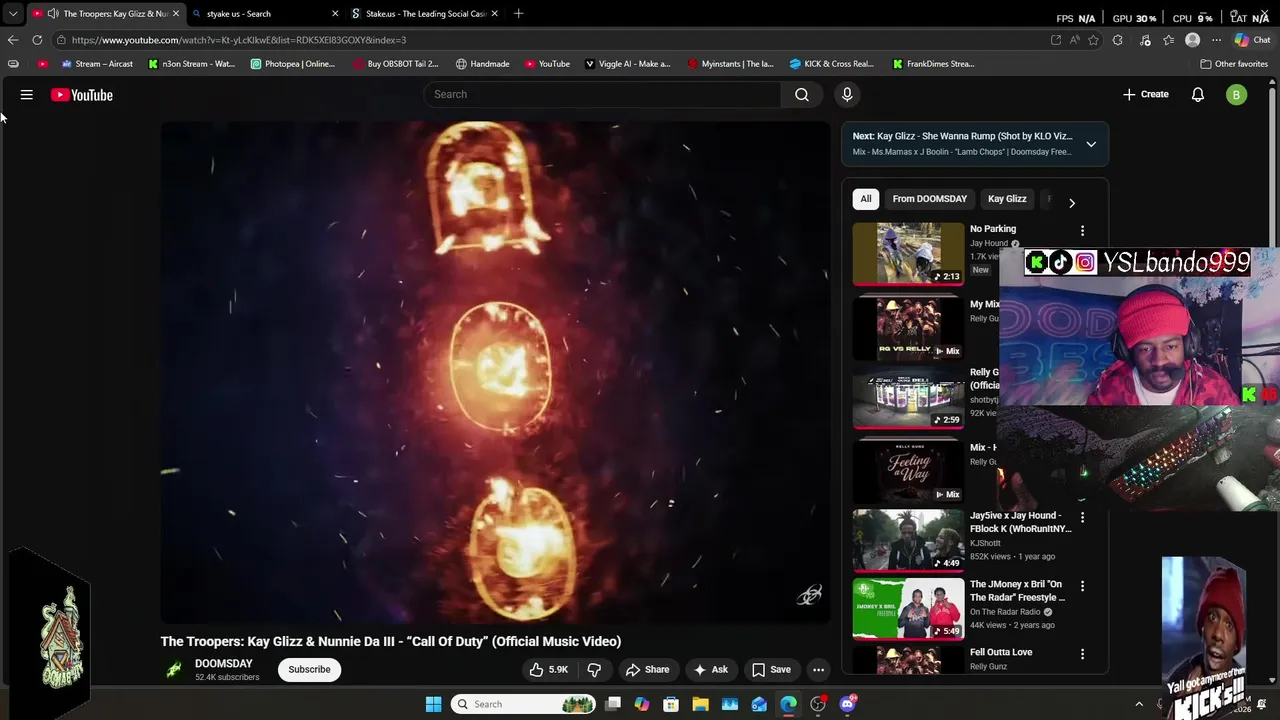1280x720 pixels.
Task: Expand the Next playlist panel chevron
Action: click(1091, 144)
